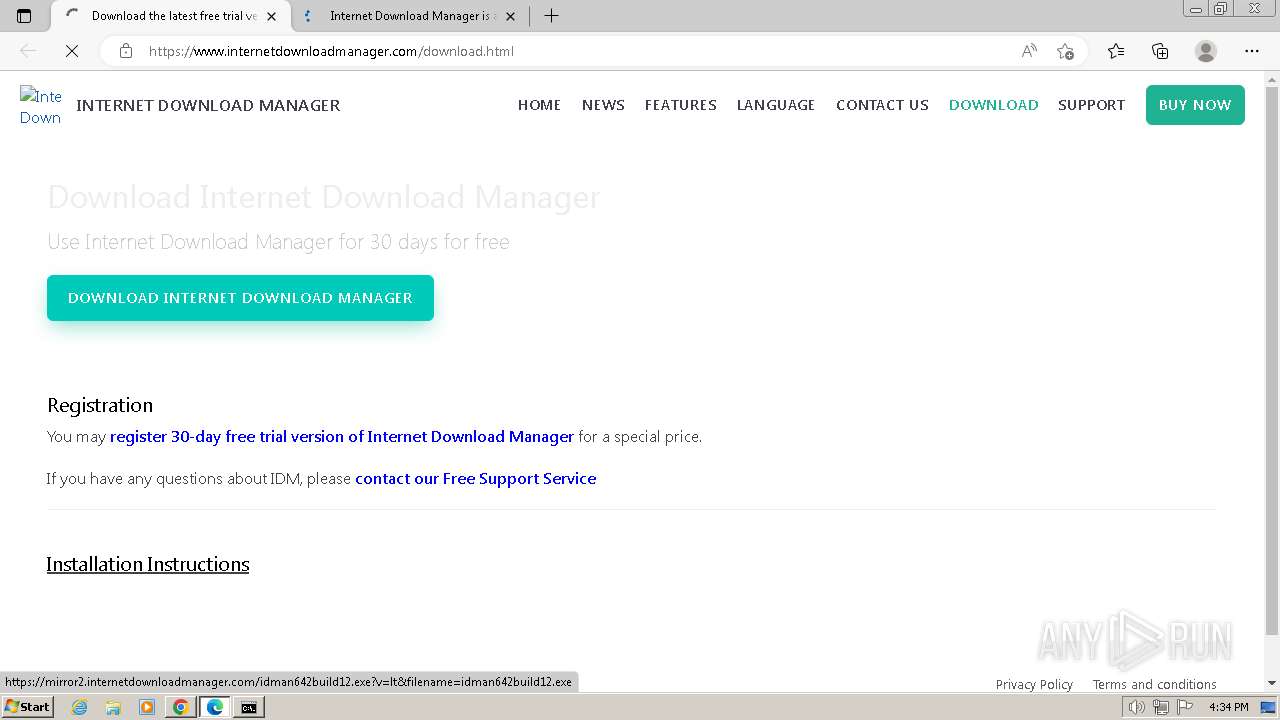
Task: Open the LANGUAGE menu
Action: tap(776, 105)
